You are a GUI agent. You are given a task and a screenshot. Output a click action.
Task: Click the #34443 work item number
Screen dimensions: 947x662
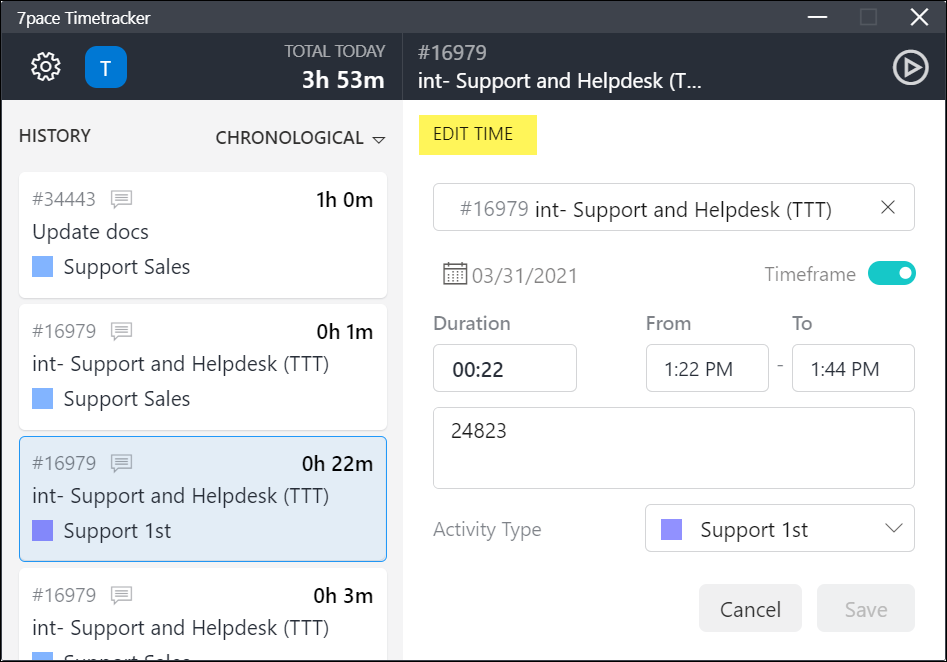(64, 199)
